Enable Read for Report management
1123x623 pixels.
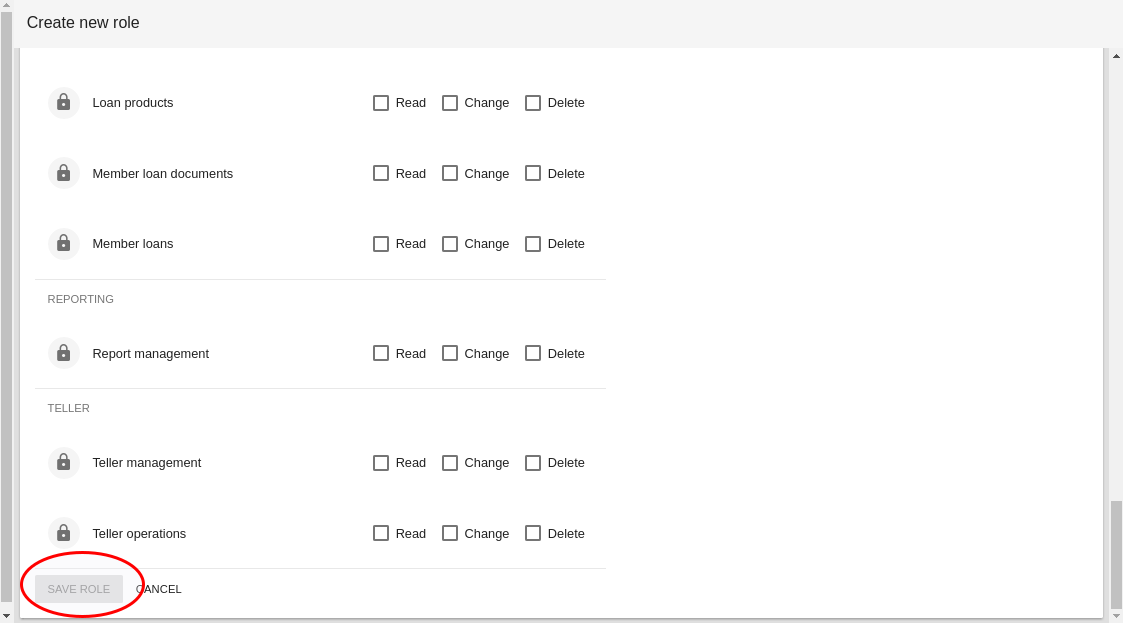tap(381, 353)
